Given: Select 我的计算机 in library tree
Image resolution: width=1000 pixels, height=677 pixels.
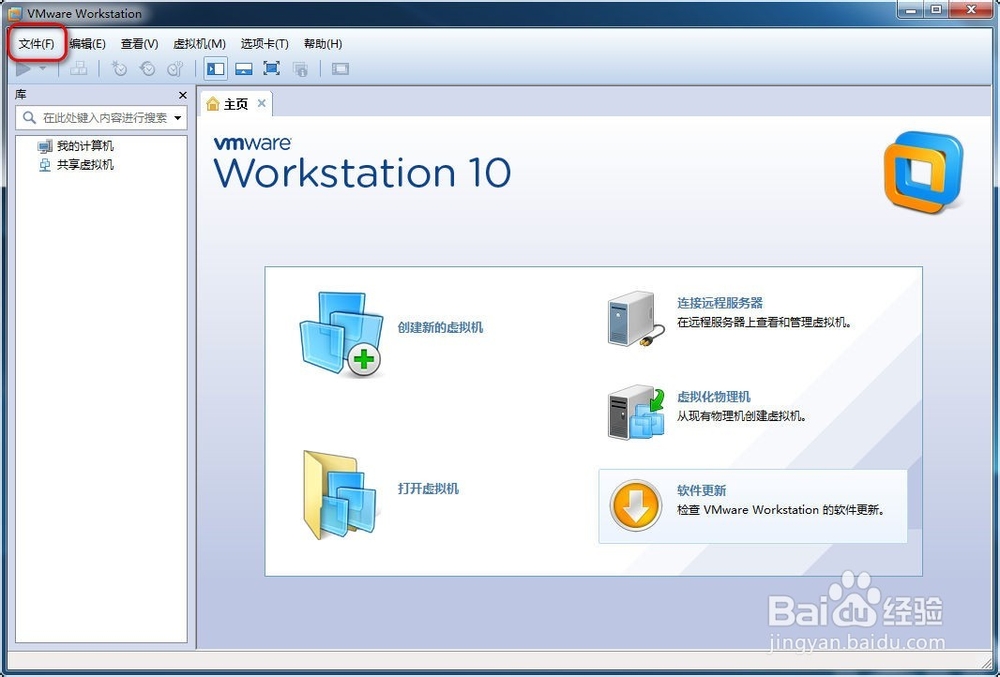Looking at the screenshot, I should coord(85,146).
